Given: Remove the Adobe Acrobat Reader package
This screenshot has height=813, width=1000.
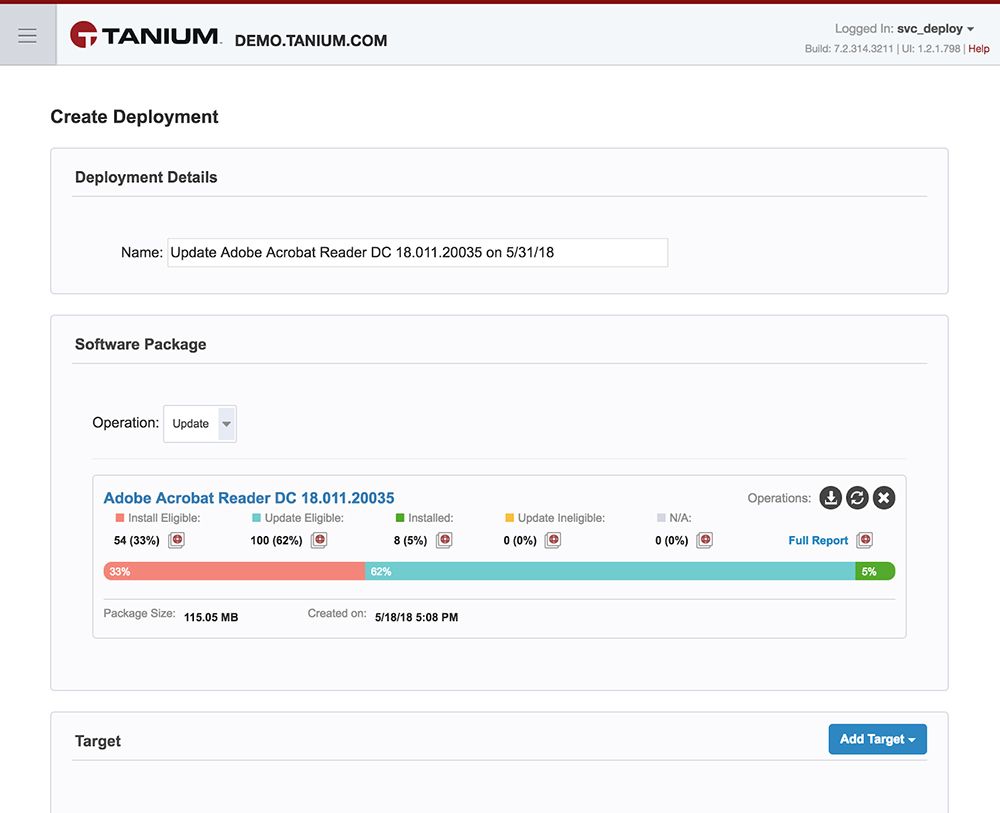Looking at the screenshot, I should (x=884, y=497).
